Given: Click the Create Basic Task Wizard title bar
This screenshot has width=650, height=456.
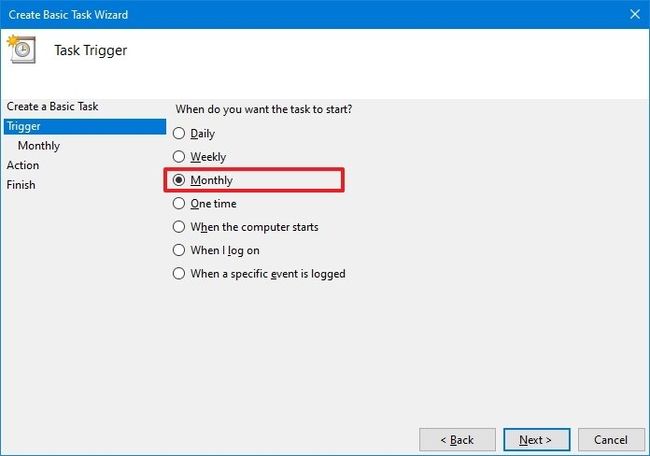Looking at the screenshot, I should pyautogui.click(x=311, y=15).
